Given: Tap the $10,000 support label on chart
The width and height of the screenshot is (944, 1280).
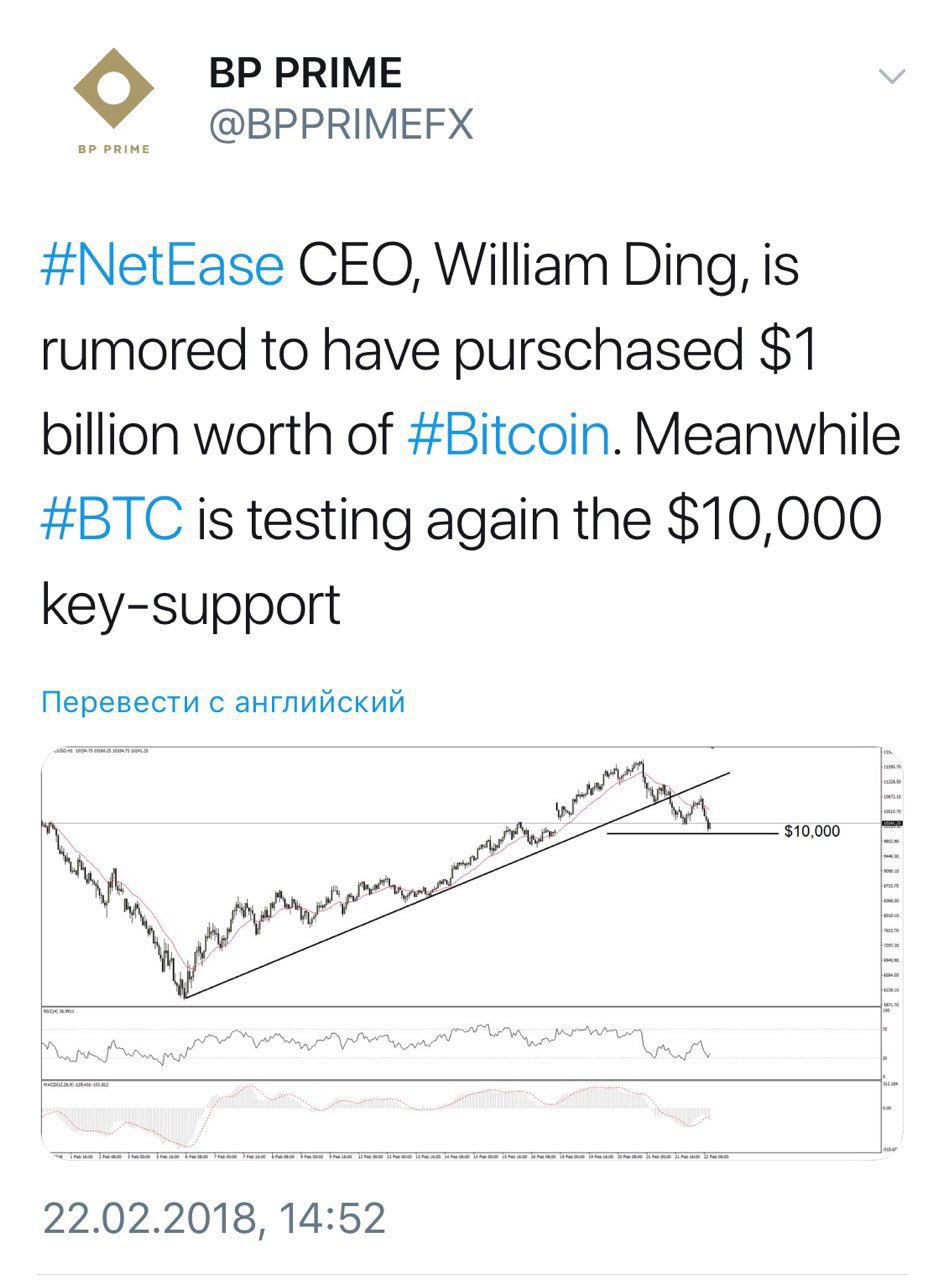Looking at the screenshot, I should point(812,831).
